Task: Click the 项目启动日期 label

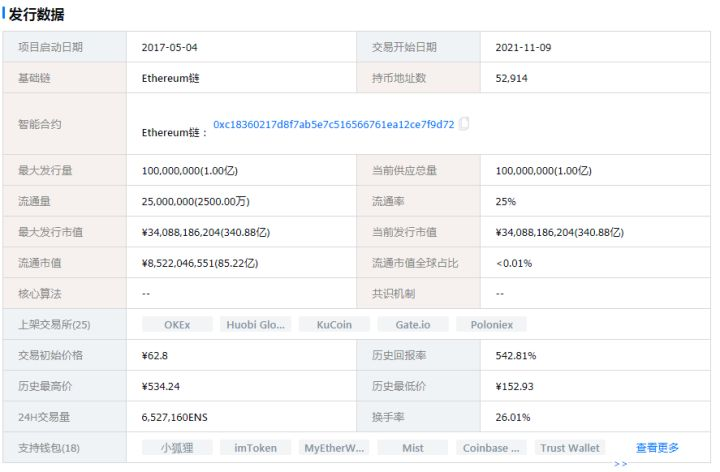Action: coord(51,47)
